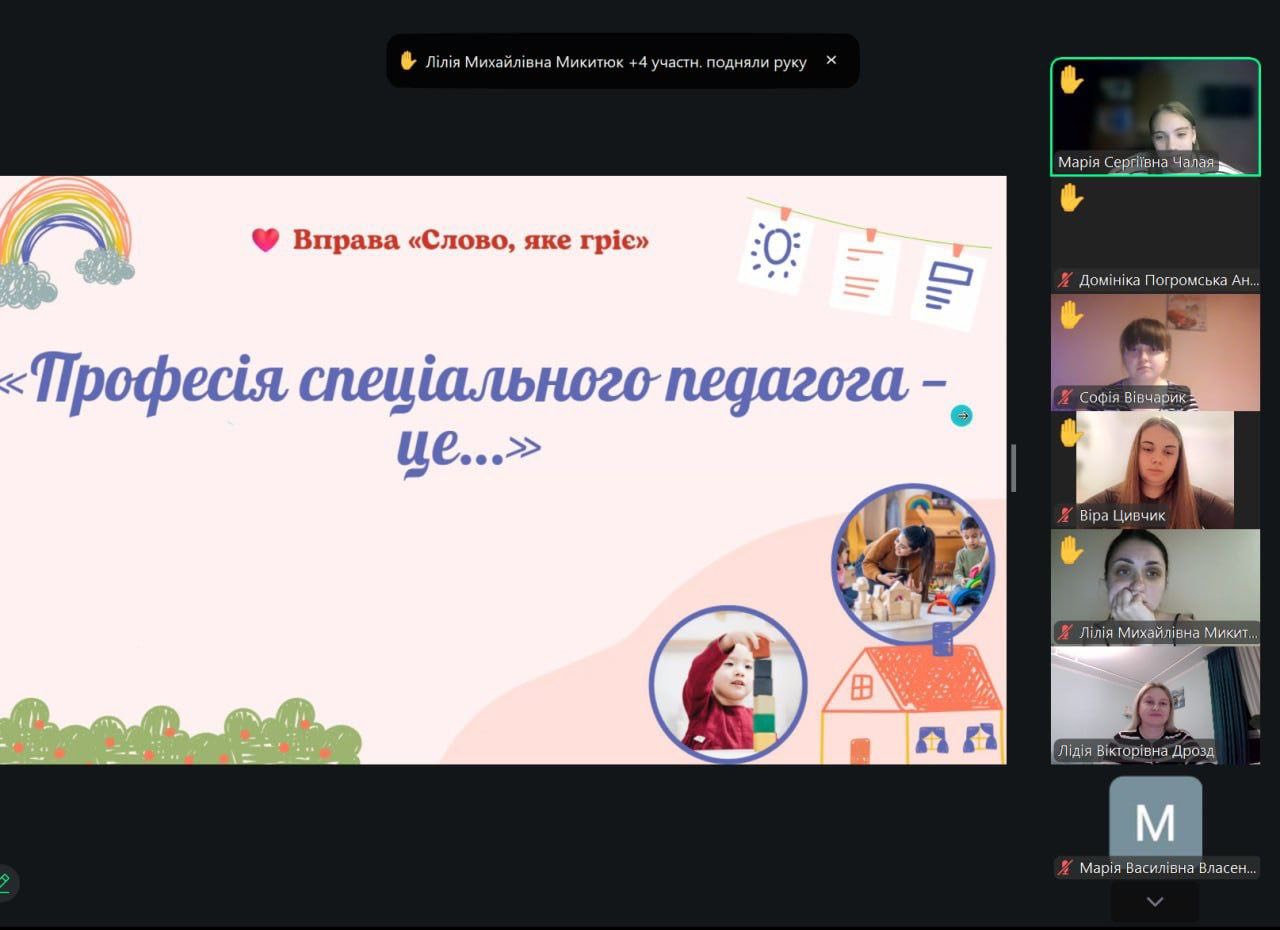The image size is (1280, 930).
Task: Click raised hand icon on Лілія Михайлівна tile
Action: click(x=1071, y=550)
